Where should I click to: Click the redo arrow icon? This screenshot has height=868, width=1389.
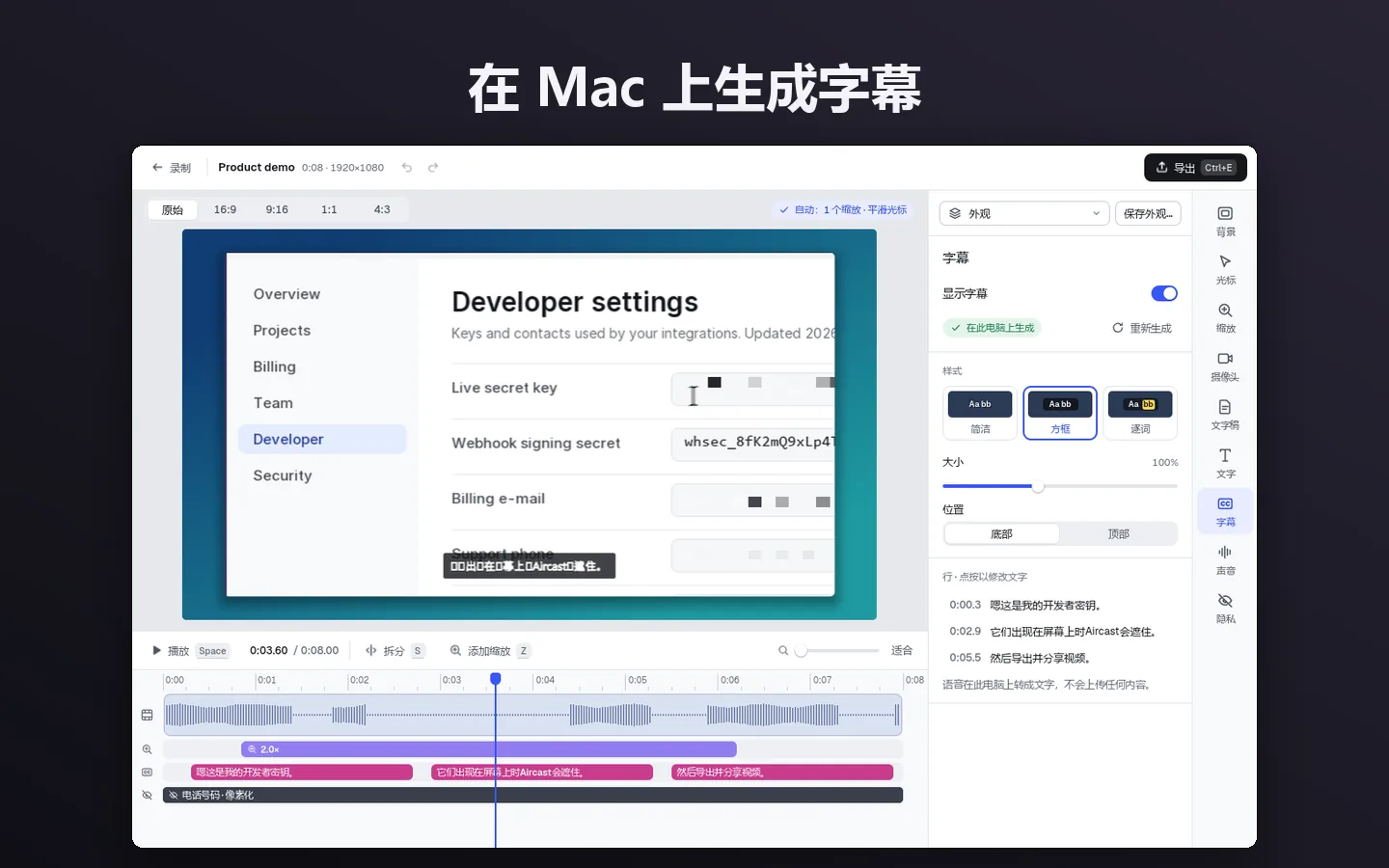point(433,168)
